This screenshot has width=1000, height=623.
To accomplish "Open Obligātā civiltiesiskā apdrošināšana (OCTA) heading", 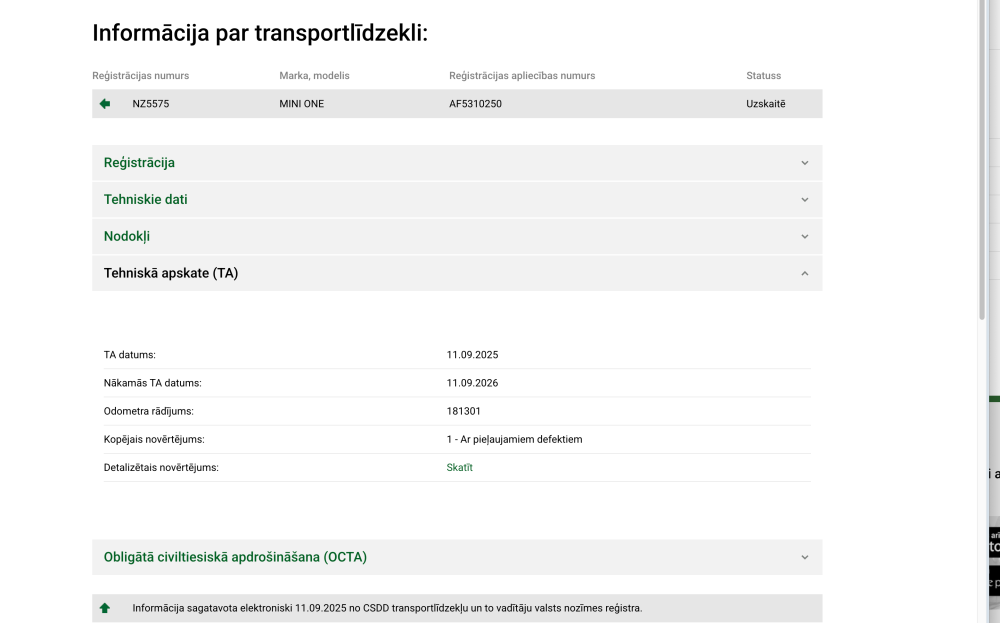I will point(235,557).
